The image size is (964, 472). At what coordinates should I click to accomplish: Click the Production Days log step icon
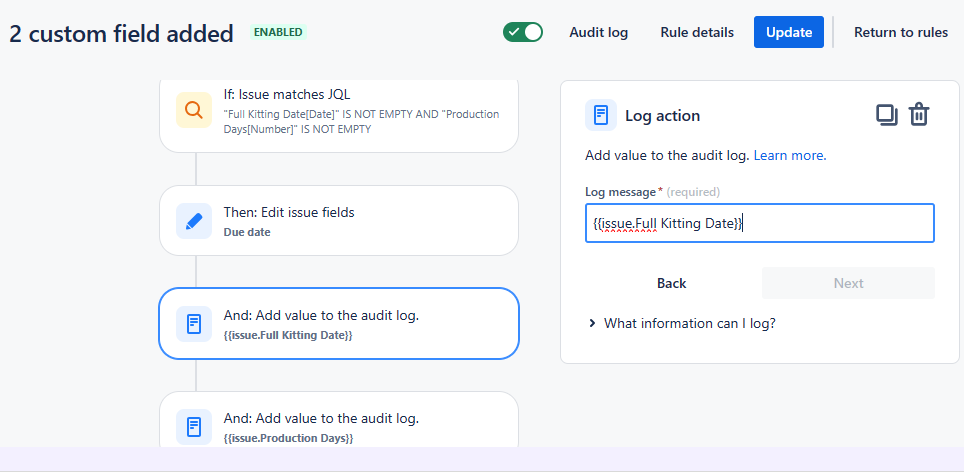click(x=194, y=426)
